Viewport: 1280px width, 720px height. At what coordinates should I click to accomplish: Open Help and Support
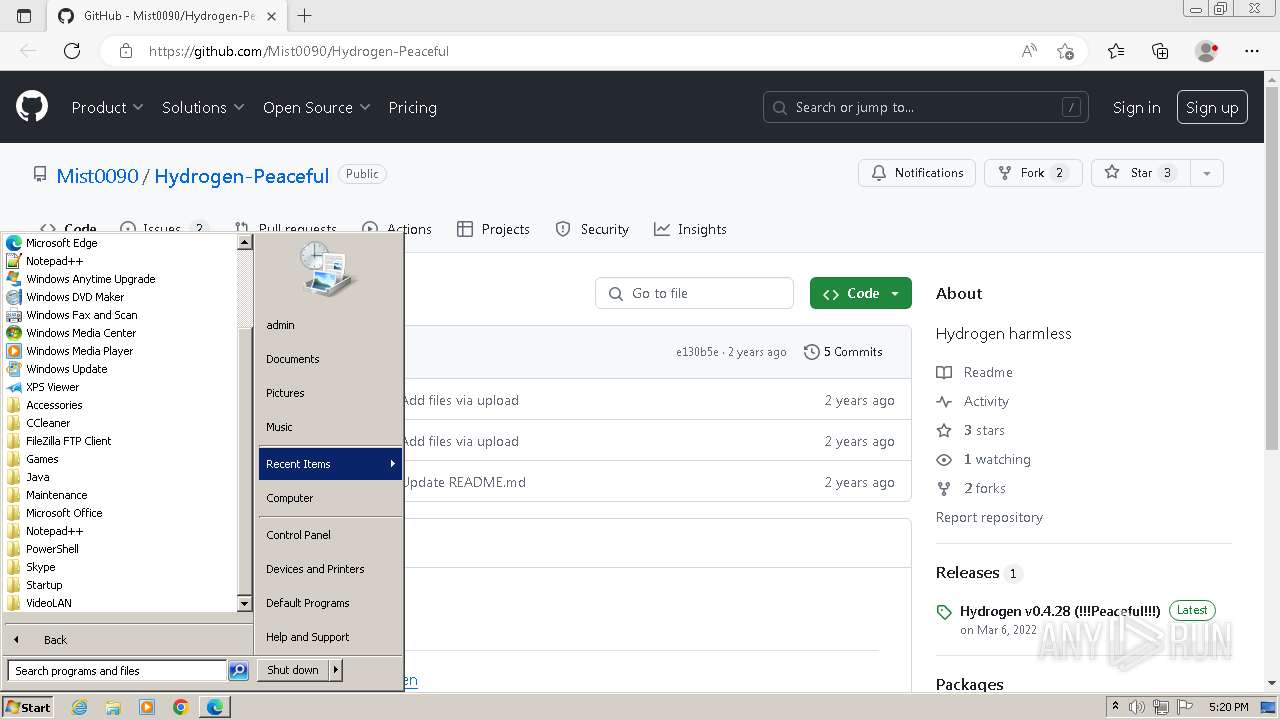[330, 637]
